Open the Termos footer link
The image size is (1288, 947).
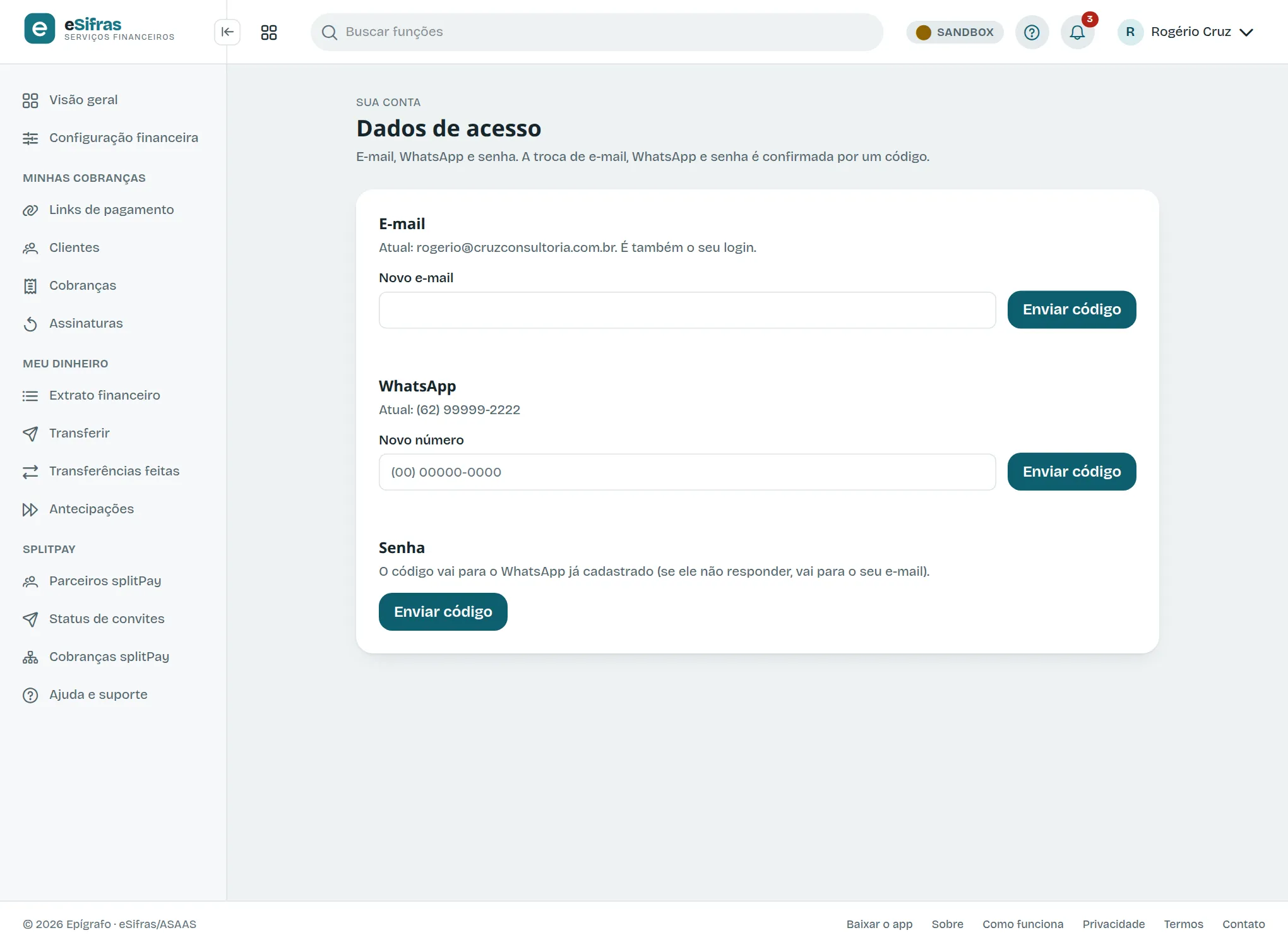[x=1183, y=924]
